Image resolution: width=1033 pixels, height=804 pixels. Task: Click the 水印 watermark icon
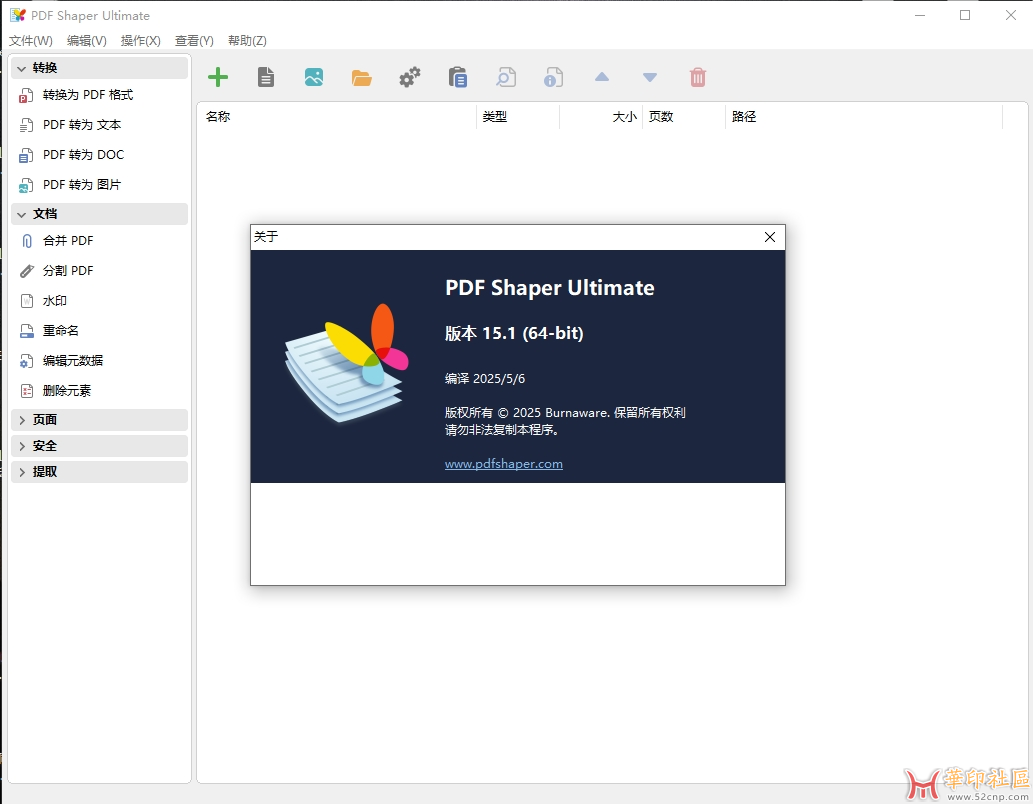pyautogui.click(x=26, y=301)
